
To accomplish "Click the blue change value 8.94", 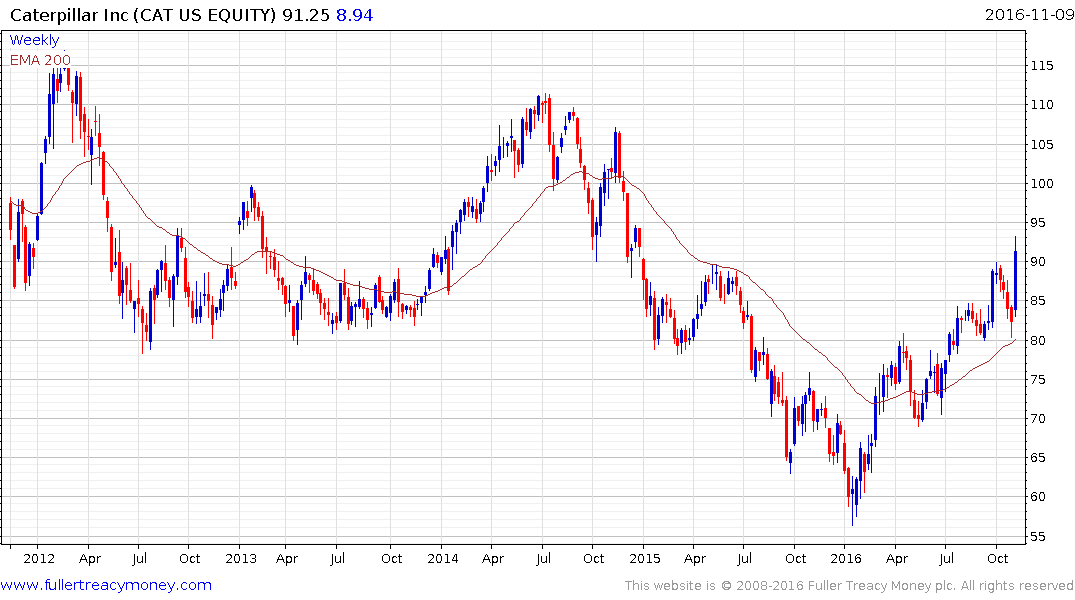I will tap(354, 15).
